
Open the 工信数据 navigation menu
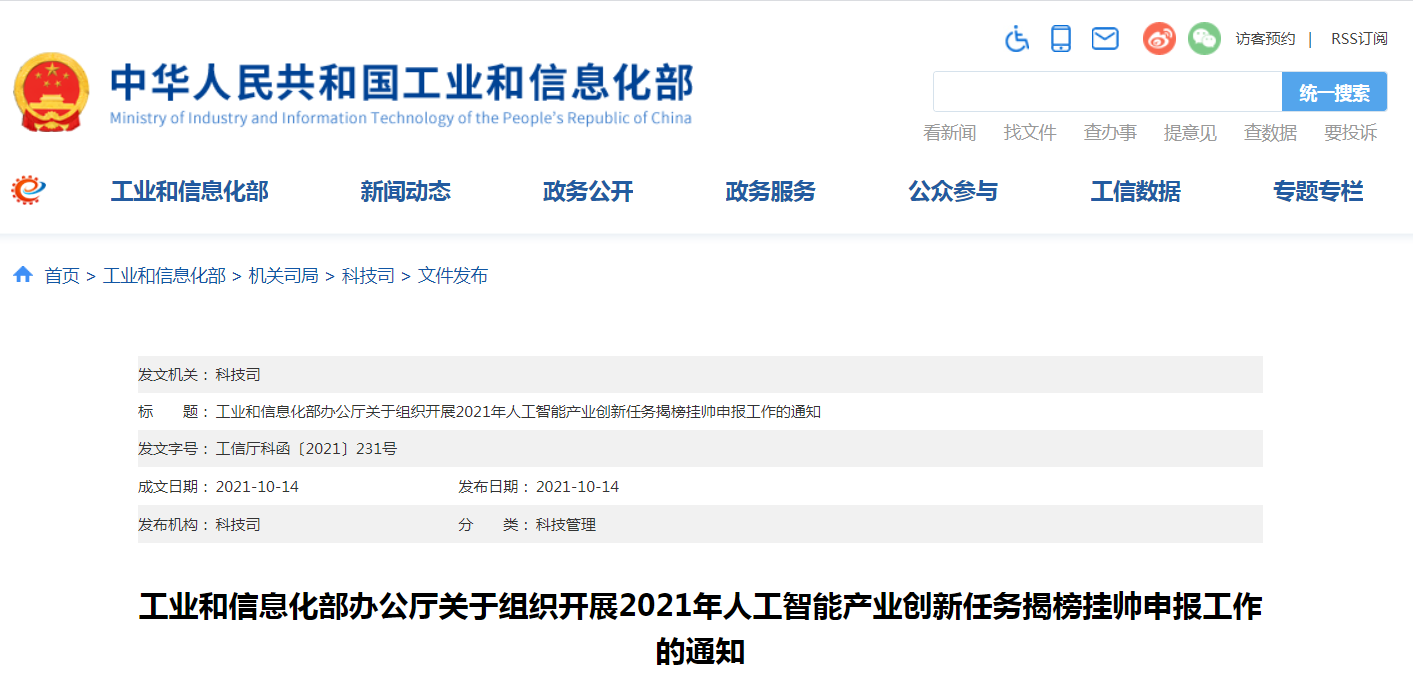(x=1135, y=191)
